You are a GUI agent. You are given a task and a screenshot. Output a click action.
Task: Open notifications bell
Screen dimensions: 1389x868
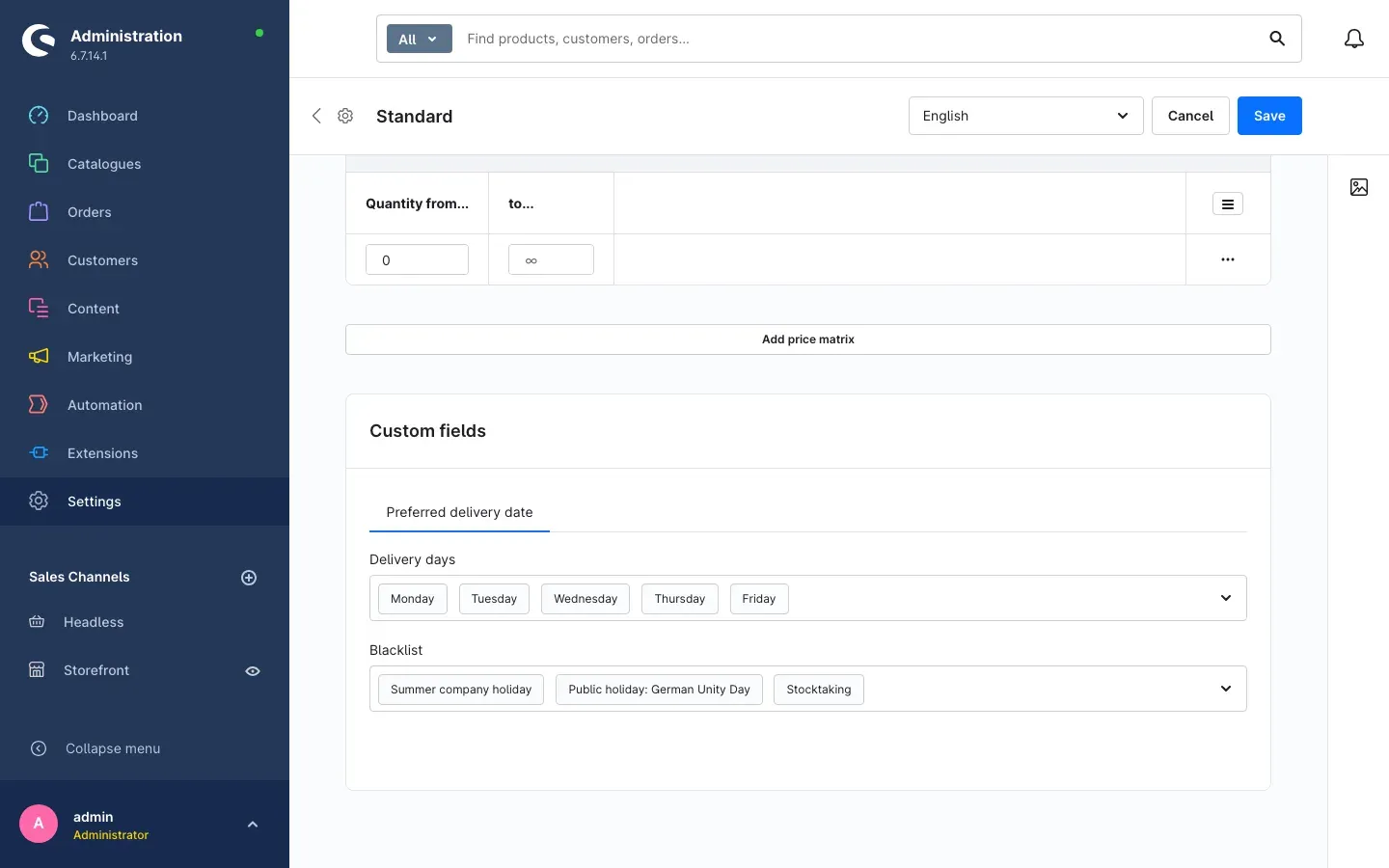pyautogui.click(x=1354, y=39)
